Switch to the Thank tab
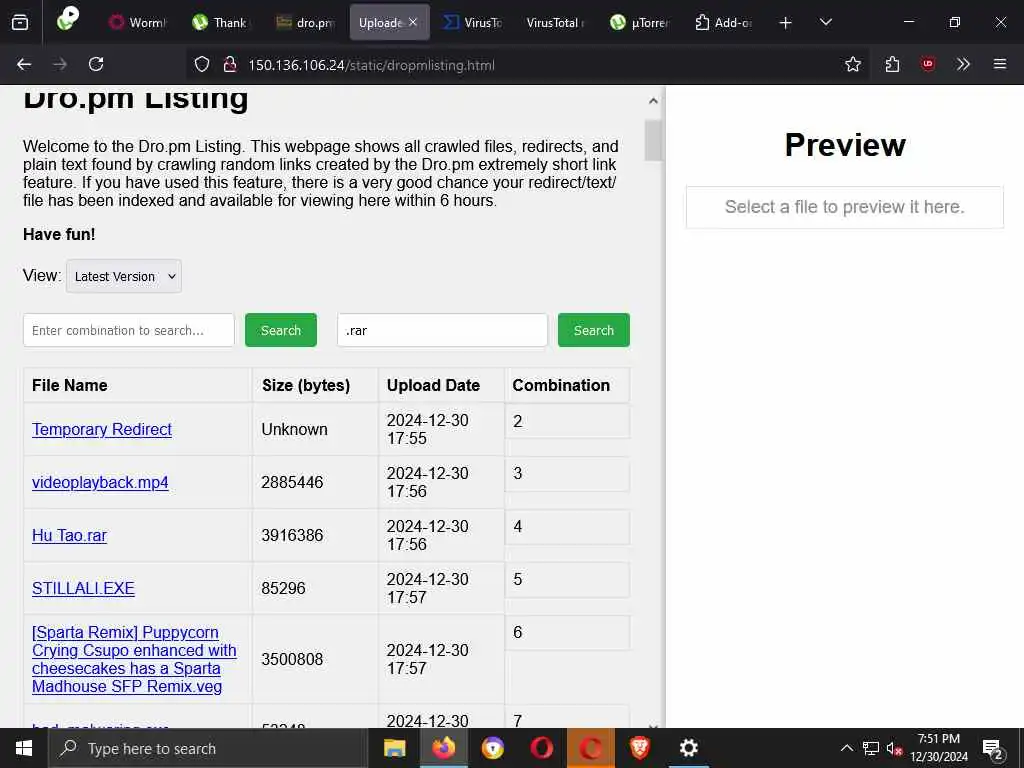Screen dimensions: 1024x768 point(220,22)
